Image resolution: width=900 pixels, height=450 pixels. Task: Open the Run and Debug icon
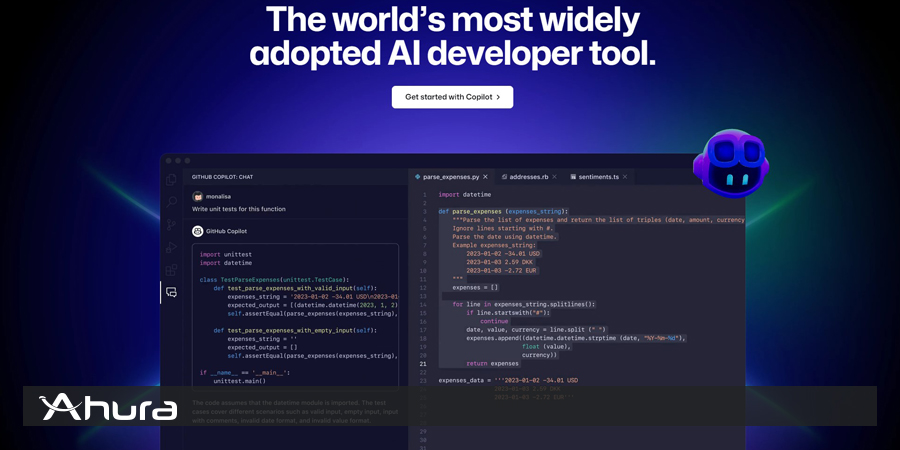click(171, 247)
